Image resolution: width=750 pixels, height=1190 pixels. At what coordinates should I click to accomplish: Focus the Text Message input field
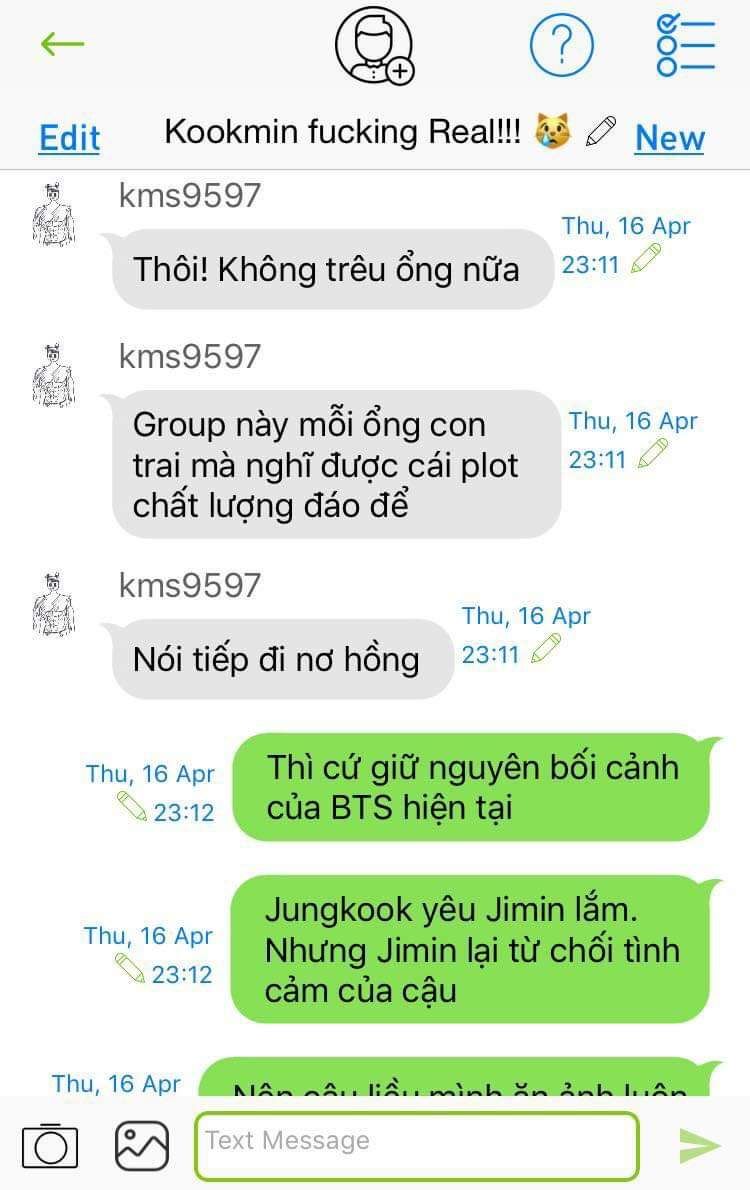417,1145
